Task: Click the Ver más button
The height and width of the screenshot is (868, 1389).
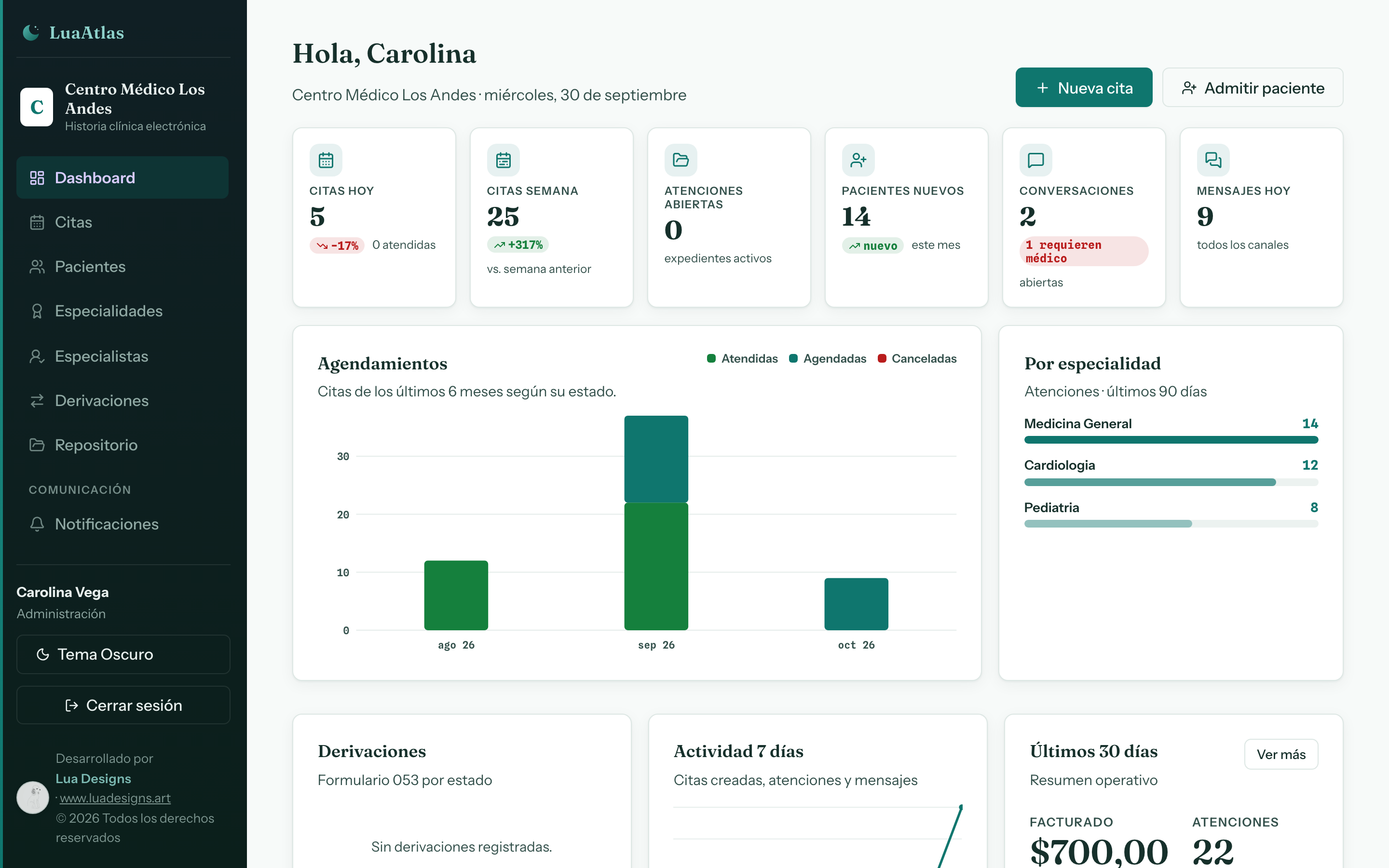Action: (x=1281, y=754)
